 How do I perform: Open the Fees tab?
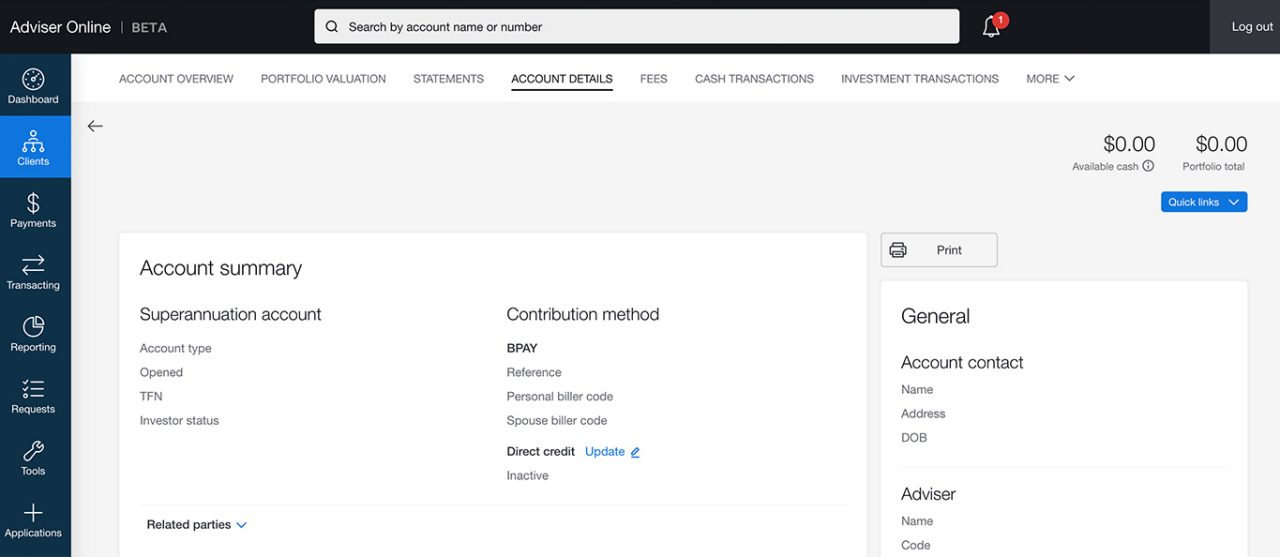point(654,78)
